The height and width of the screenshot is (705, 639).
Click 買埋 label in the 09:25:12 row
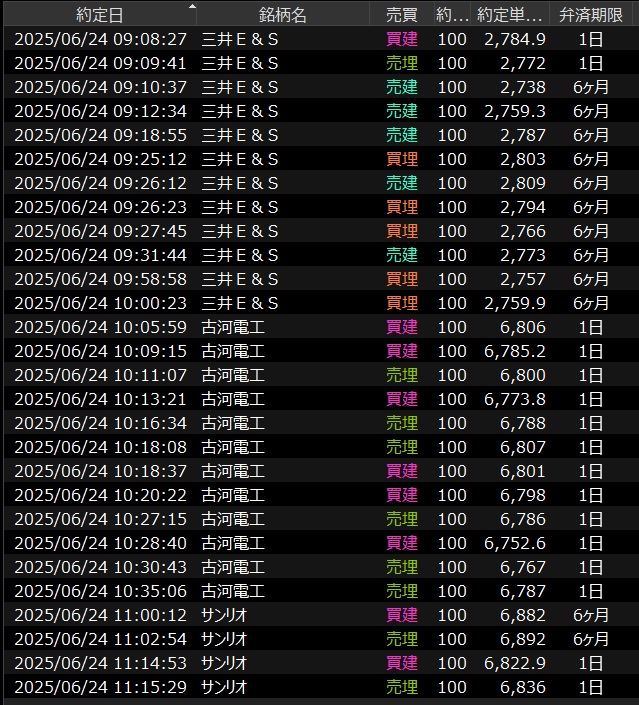[x=402, y=159]
